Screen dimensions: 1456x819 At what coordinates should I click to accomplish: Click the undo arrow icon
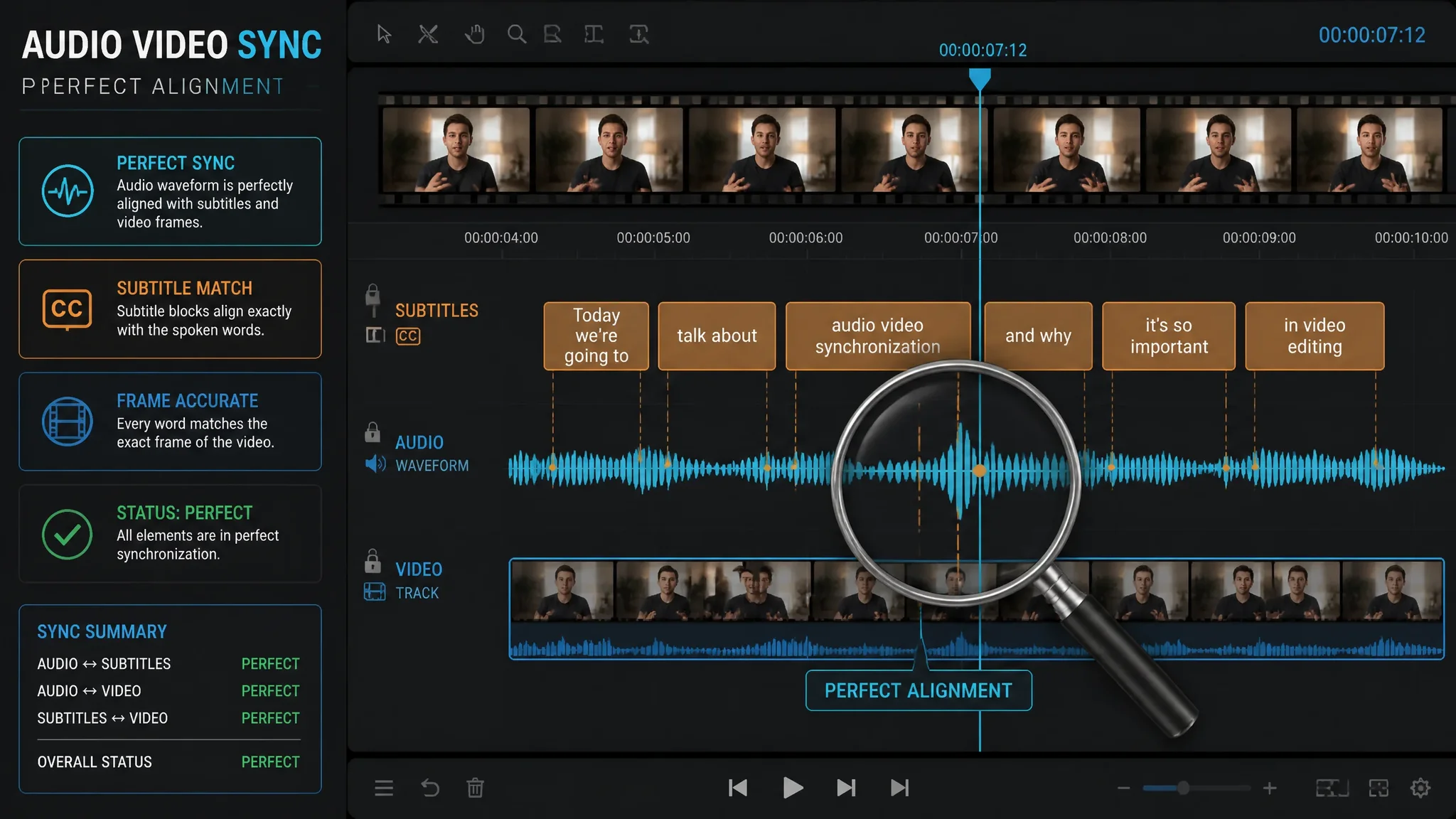click(430, 788)
